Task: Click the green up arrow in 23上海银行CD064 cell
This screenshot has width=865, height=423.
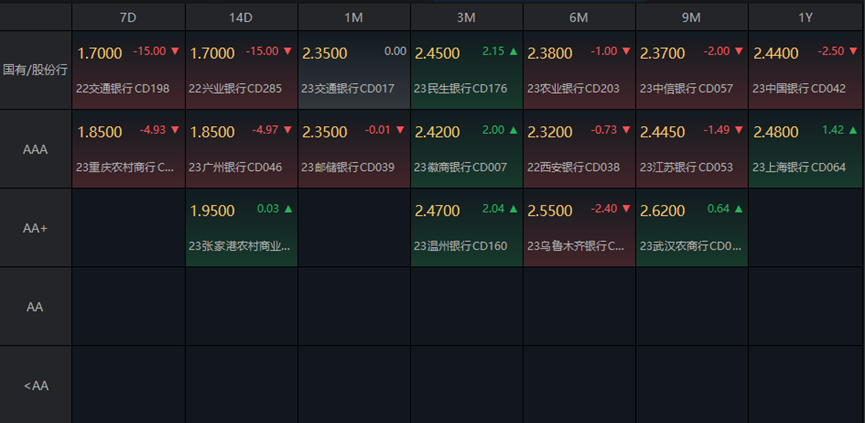Action: (x=852, y=130)
